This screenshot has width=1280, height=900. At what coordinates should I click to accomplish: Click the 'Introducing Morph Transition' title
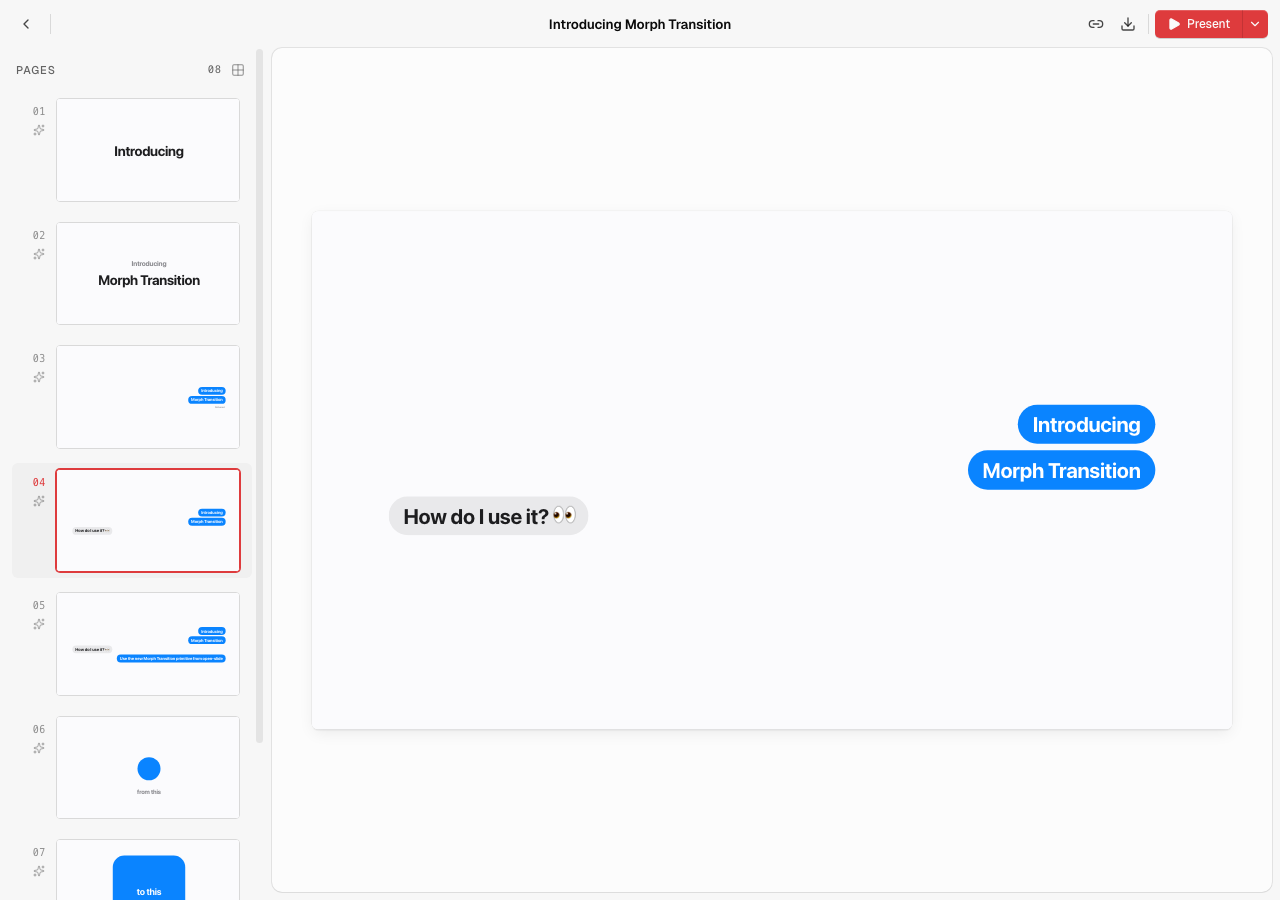(640, 24)
